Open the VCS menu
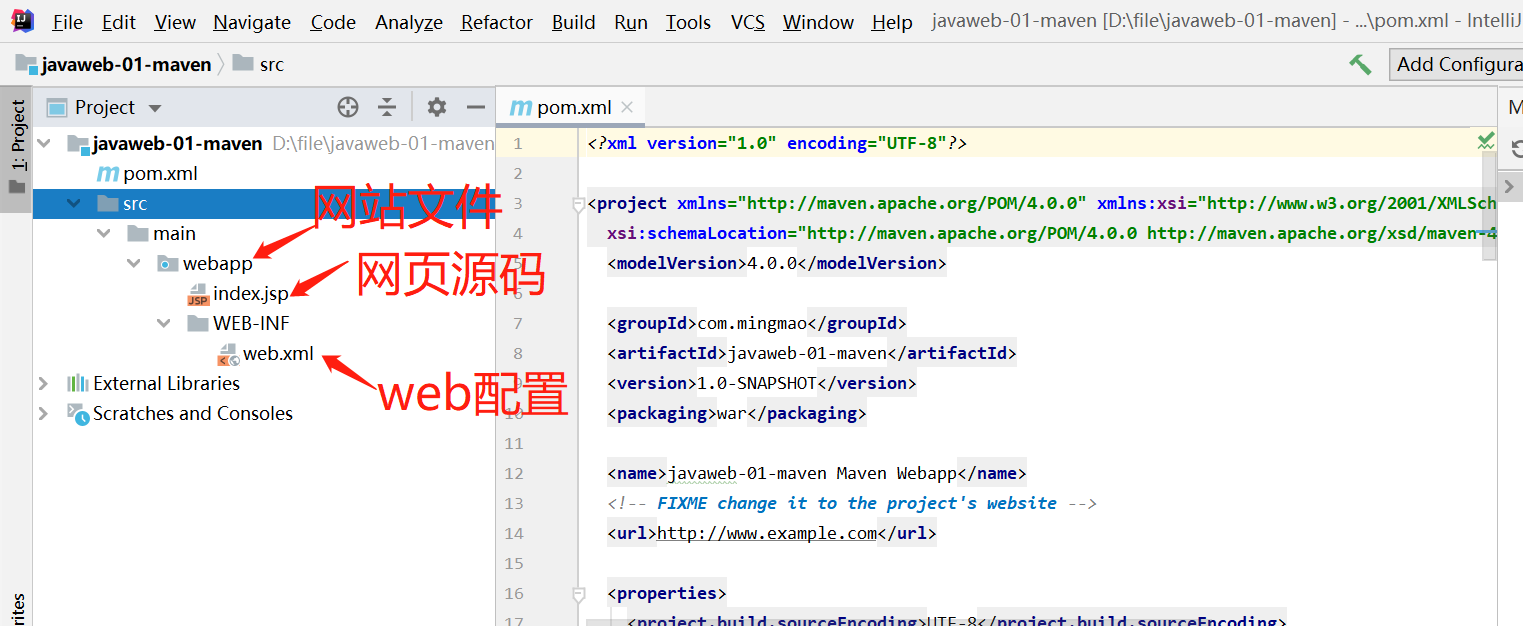The image size is (1523, 626). (x=747, y=22)
